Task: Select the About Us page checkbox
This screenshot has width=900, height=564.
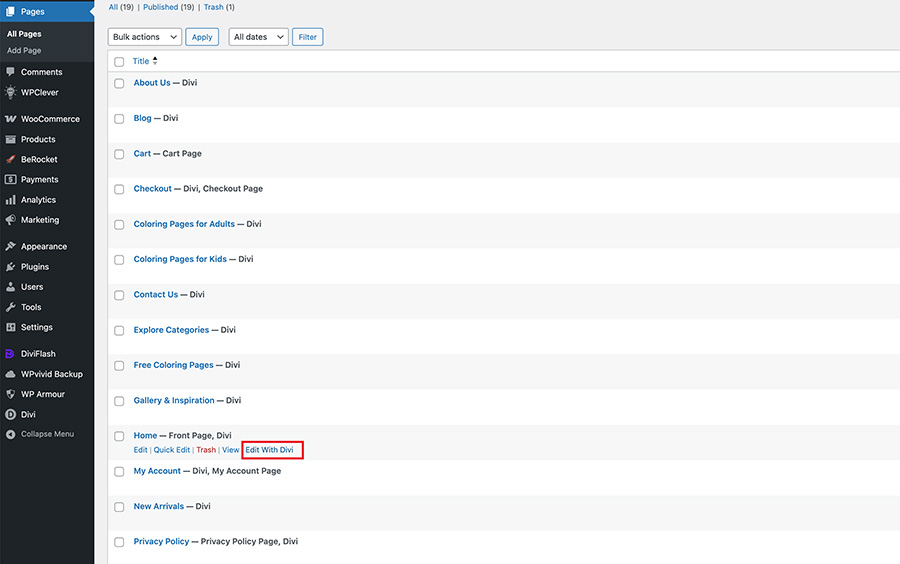Action: tap(119, 83)
